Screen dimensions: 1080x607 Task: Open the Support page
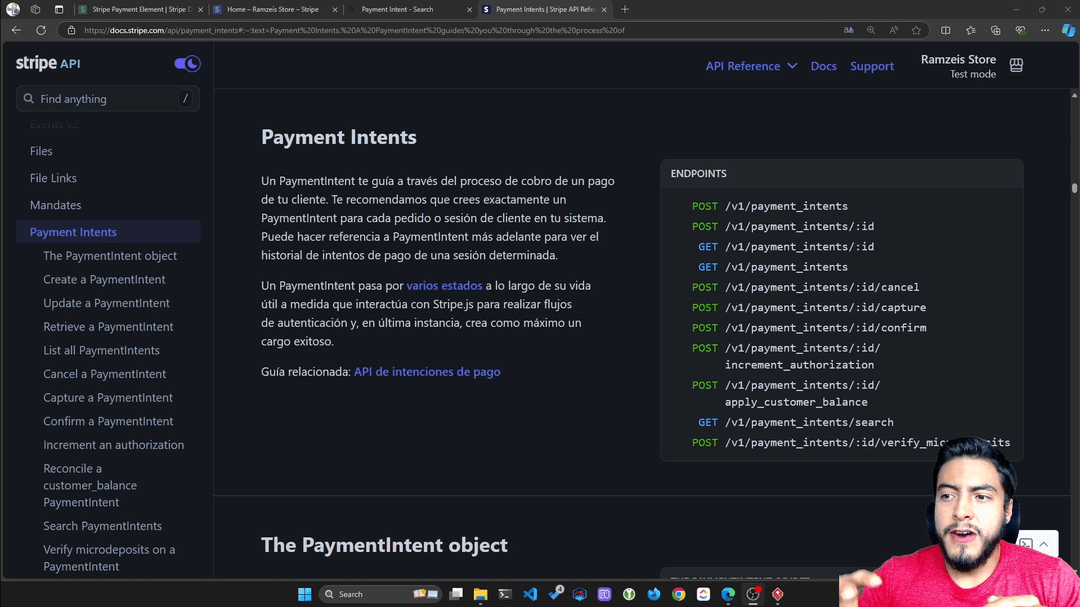click(871, 66)
